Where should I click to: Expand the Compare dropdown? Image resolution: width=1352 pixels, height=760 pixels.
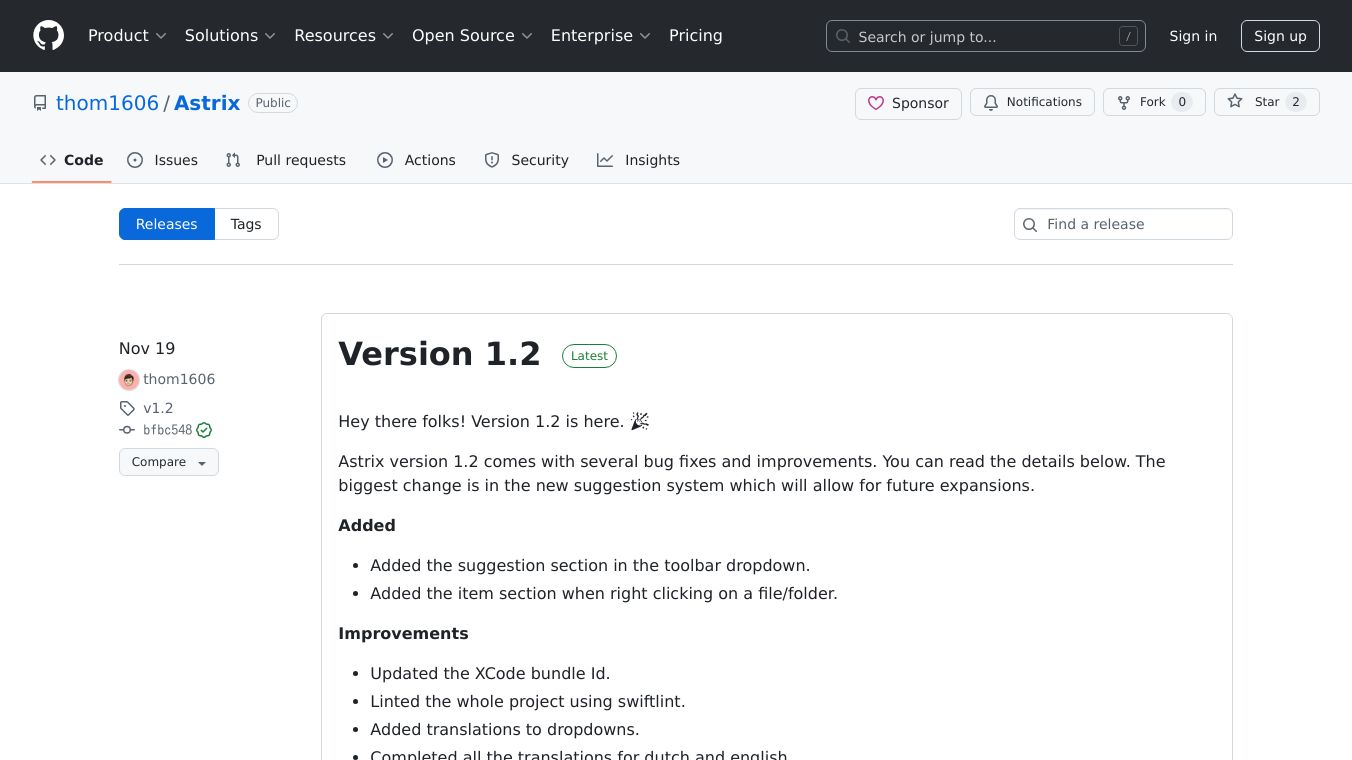(168, 462)
